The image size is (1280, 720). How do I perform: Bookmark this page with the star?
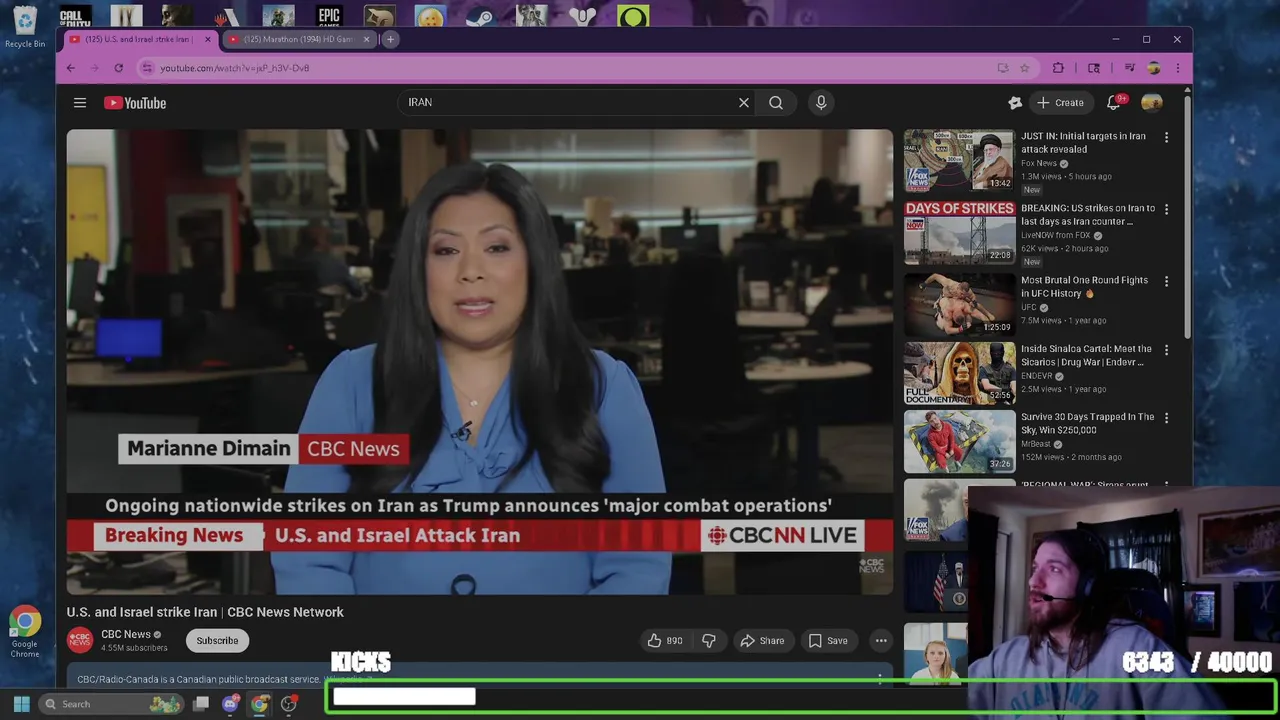pyautogui.click(x=1024, y=67)
